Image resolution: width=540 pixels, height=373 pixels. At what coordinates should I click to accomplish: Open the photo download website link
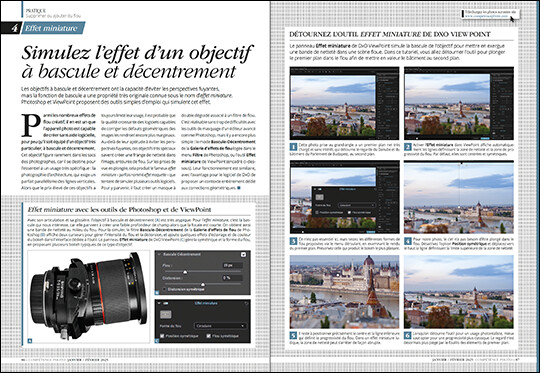(x=486, y=16)
